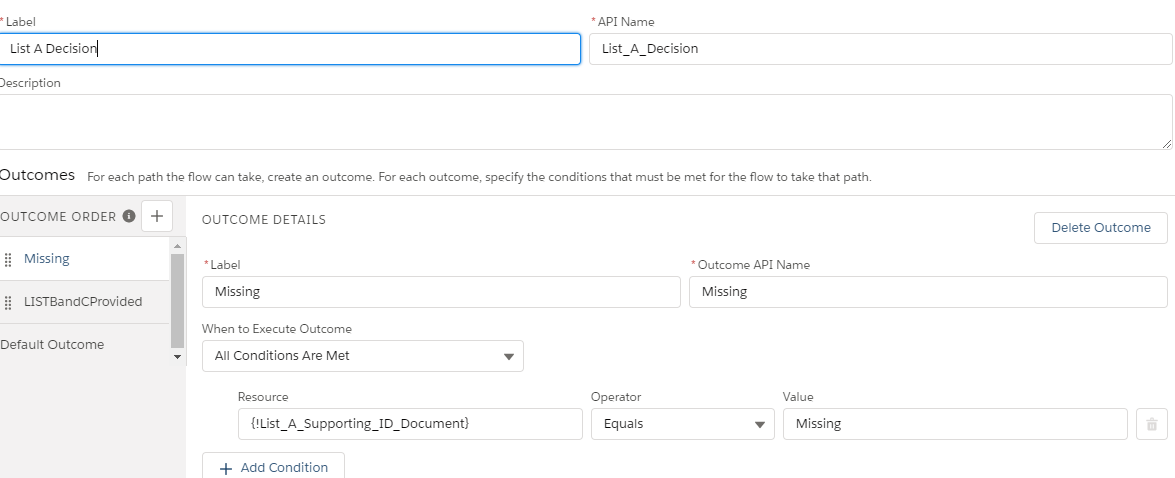Click the API Name field List_A_Decision

[880, 49]
